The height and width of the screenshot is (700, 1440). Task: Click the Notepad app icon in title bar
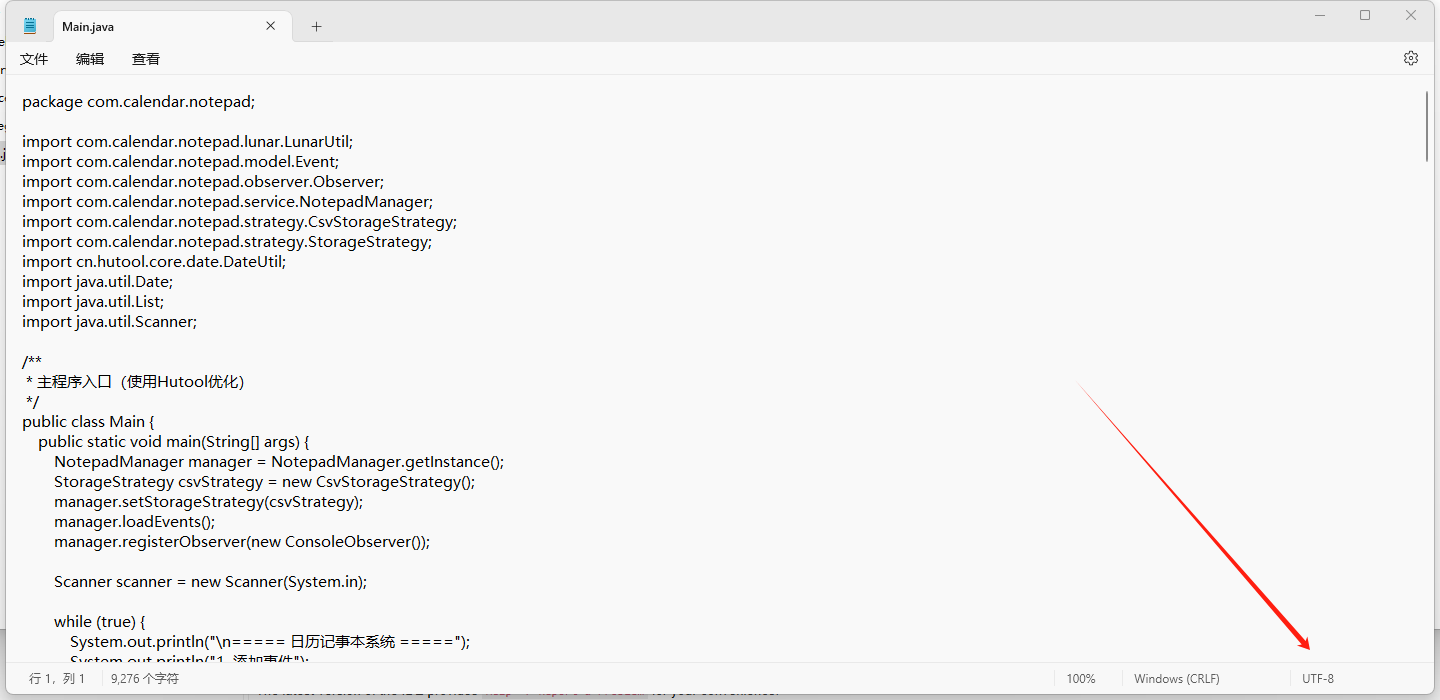tap(30, 26)
